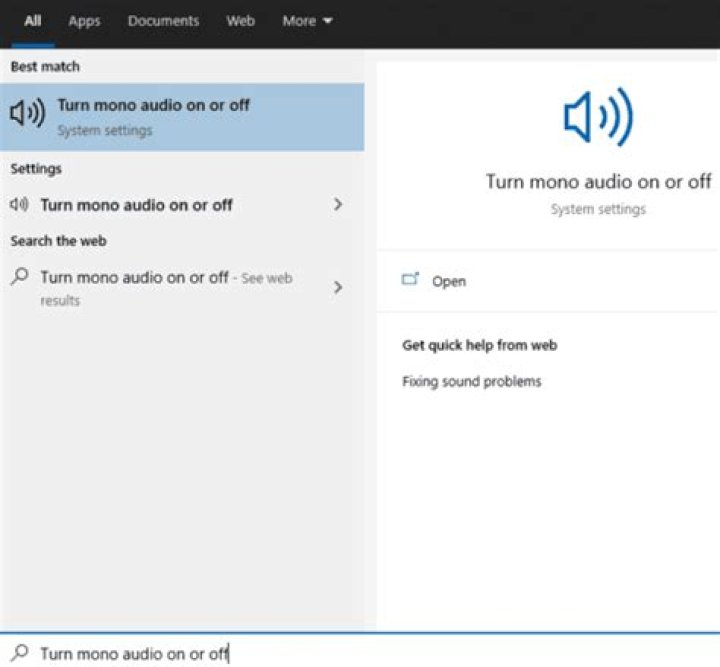The image size is (720, 667).
Task: Expand the Settings result chevron arrow
Action: click(337, 205)
